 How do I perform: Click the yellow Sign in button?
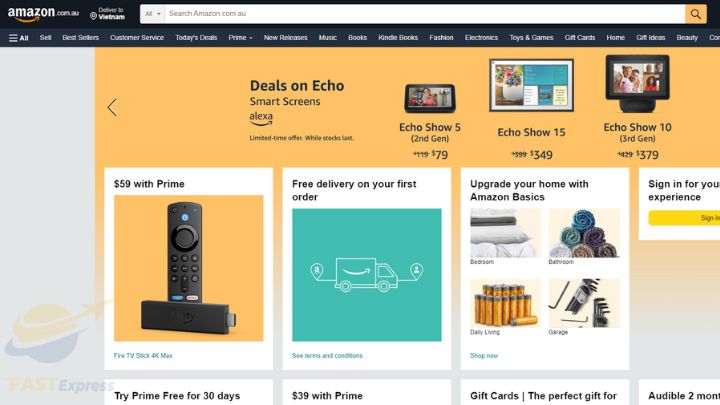coord(684,218)
